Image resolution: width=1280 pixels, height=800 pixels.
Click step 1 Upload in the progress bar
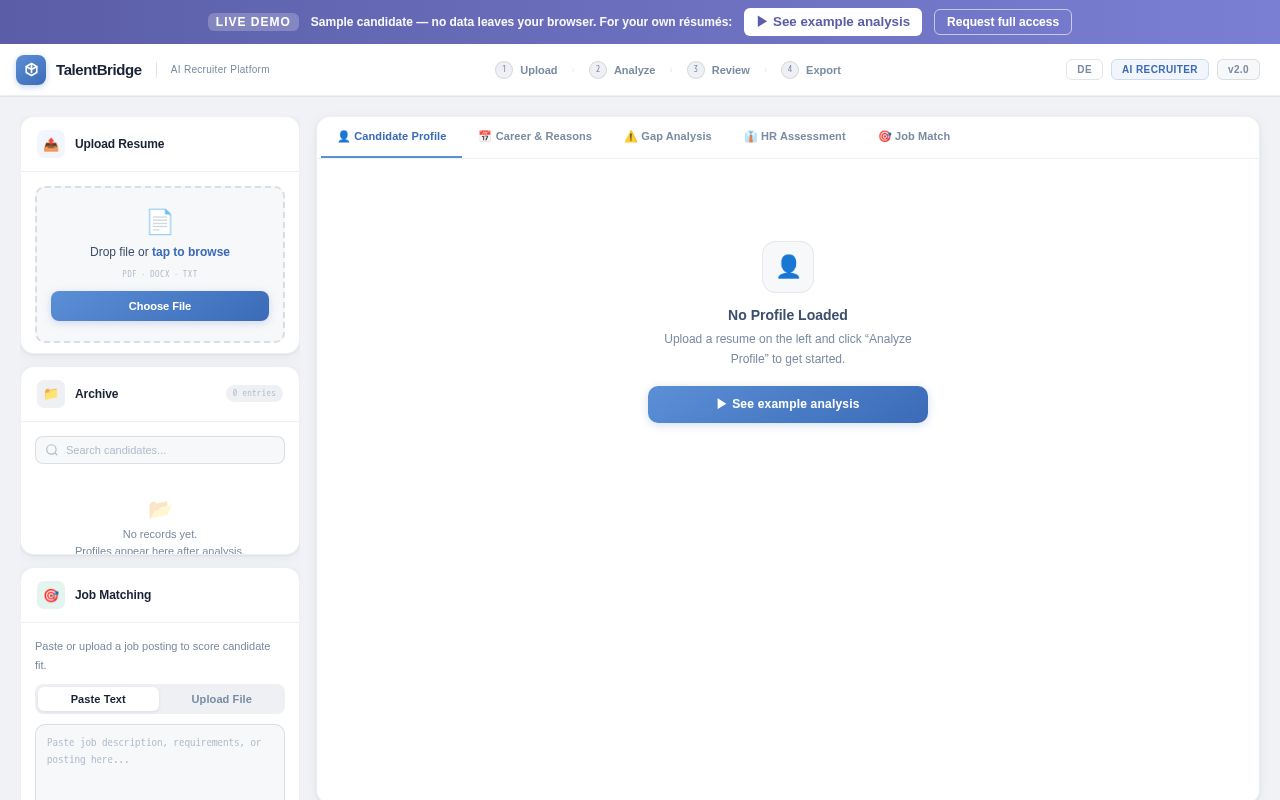click(x=526, y=70)
